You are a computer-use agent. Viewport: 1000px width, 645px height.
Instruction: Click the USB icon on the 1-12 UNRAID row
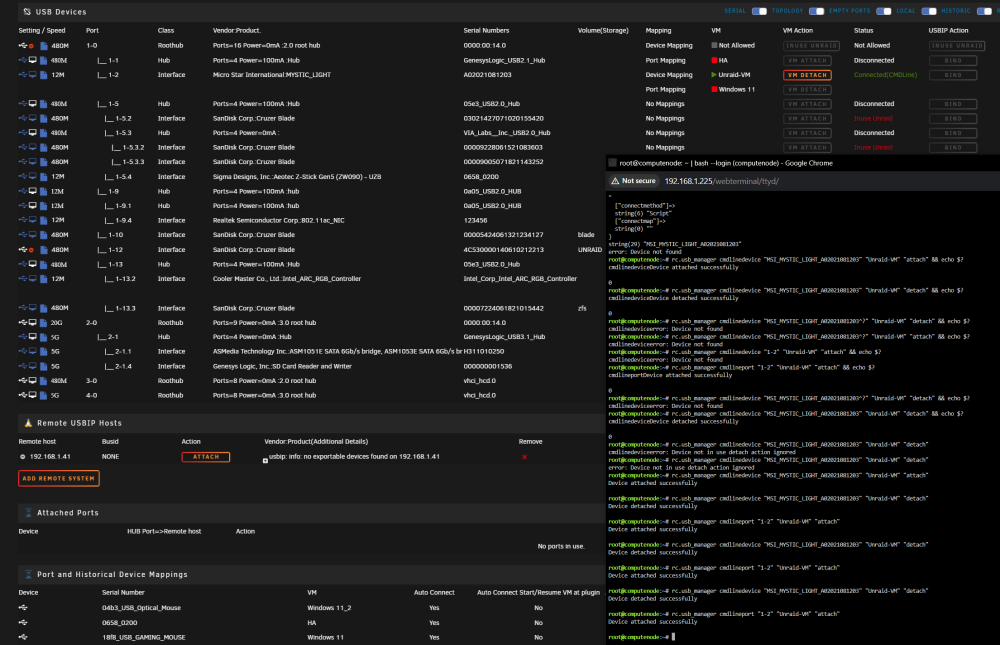pos(23,249)
